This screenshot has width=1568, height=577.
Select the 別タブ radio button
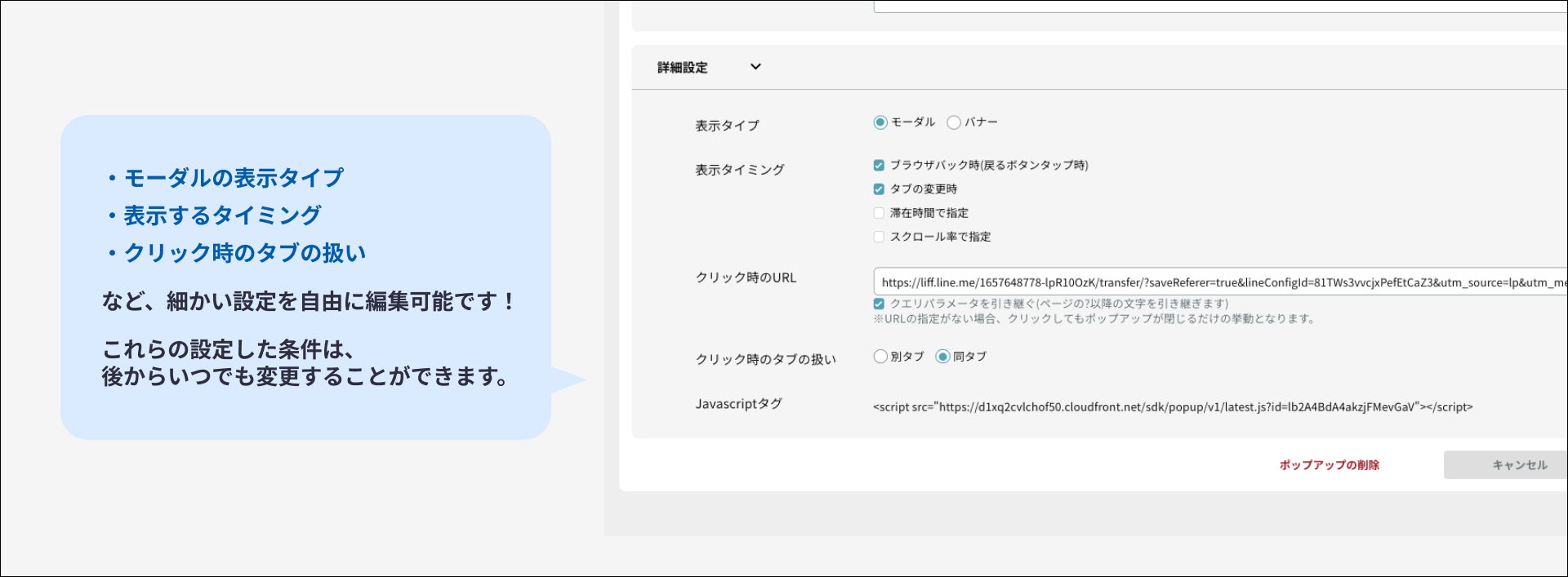[x=880, y=356]
